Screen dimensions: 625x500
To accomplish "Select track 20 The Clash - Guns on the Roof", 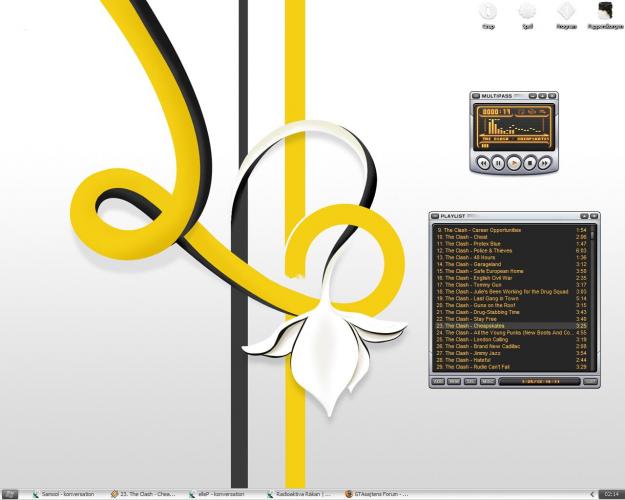I will (x=512, y=305).
